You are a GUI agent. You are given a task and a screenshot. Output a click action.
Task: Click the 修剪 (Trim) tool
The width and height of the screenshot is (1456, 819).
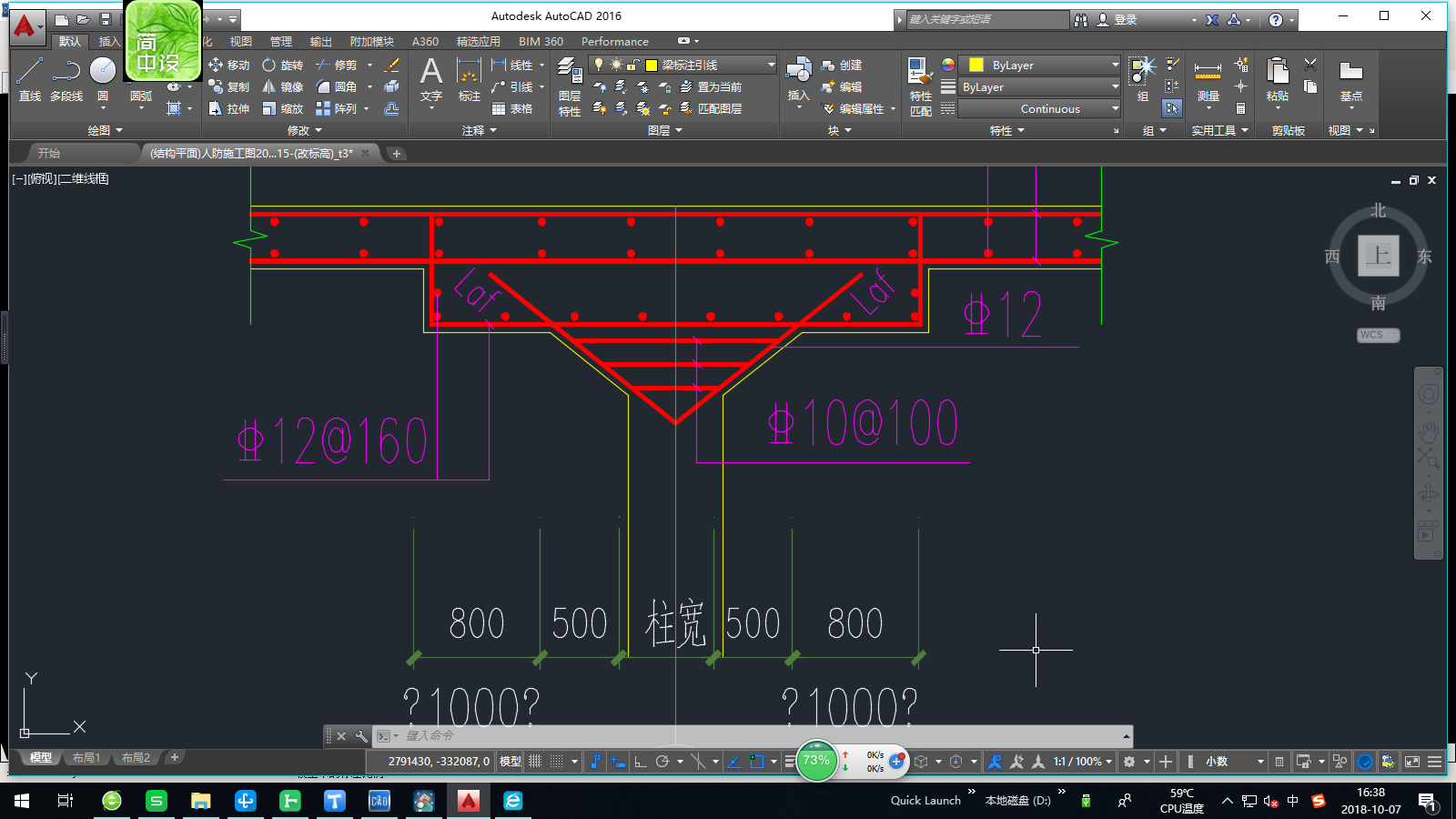(337, 65)
